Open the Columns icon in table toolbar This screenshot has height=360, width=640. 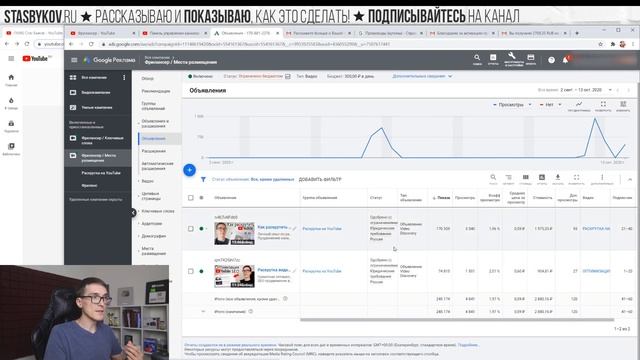525,178
